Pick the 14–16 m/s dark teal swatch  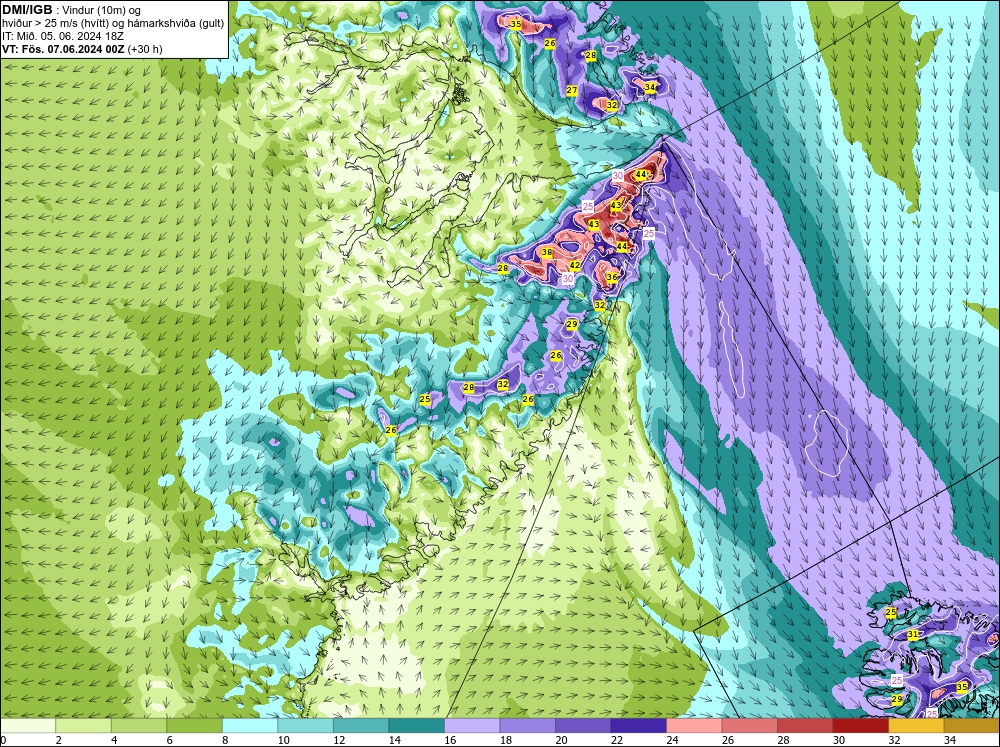(x=416, y=726)
